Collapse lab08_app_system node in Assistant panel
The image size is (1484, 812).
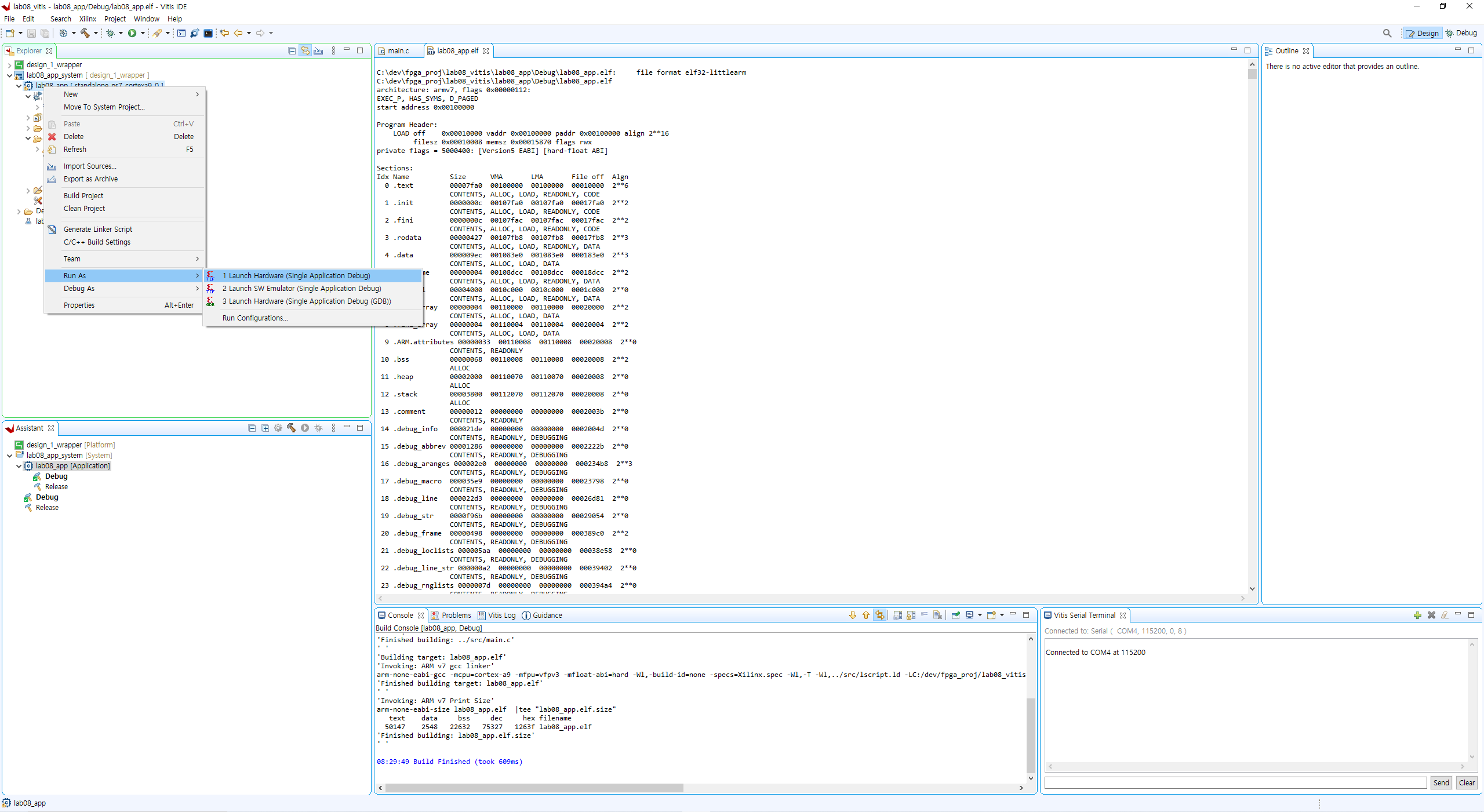(x=9, y=456)
